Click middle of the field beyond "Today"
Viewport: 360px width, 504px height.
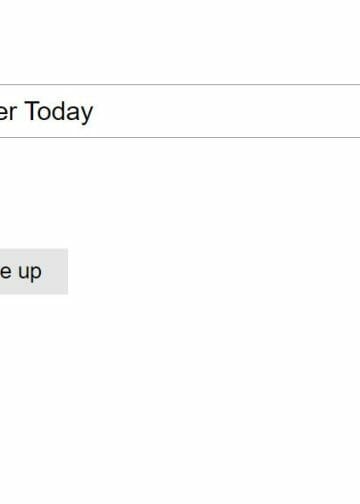point(227,111)
